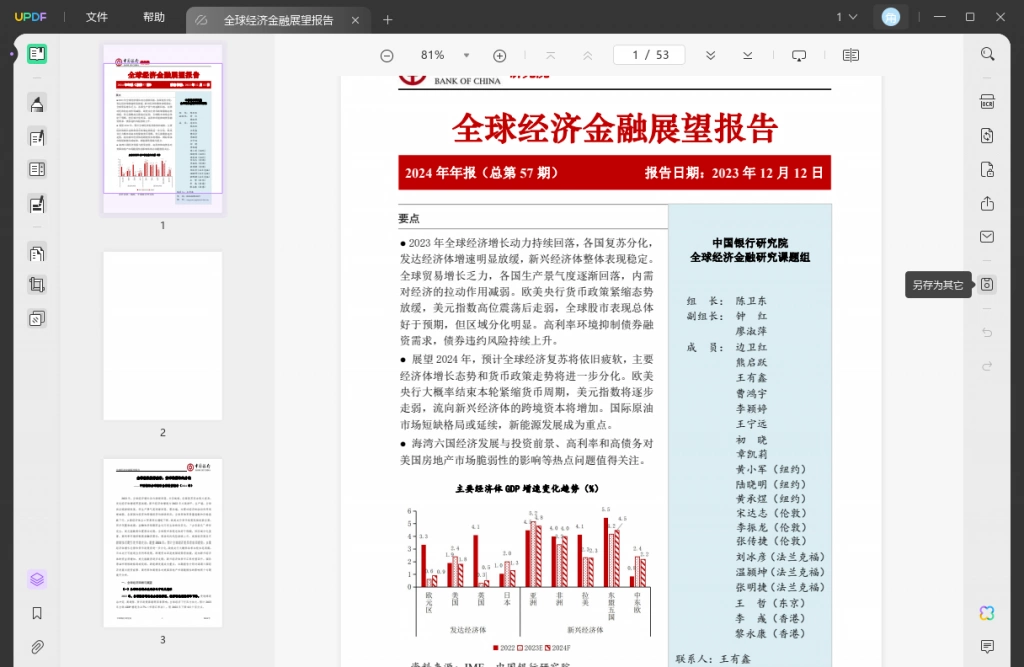Expand the 81% zoom level dropdown
Viewport: 1024px width, 667px height.
[466, 56]
